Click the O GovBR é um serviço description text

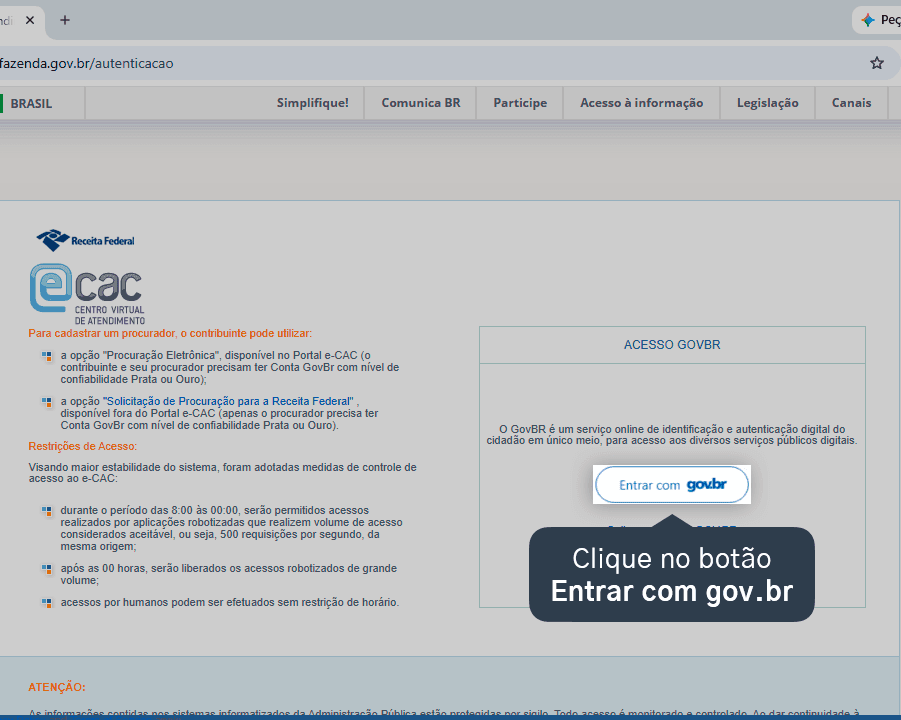pyautogui.click(x=672, y=434)
